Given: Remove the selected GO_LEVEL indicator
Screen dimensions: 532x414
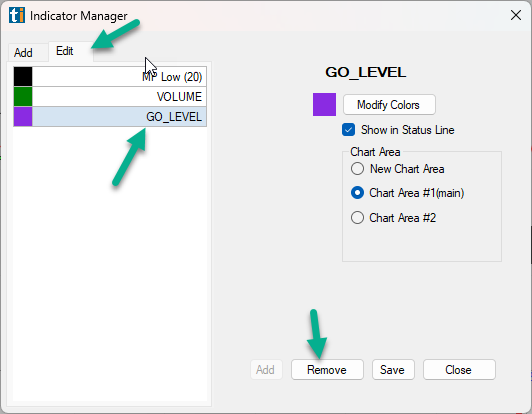Looking at the screenshot, I should pyautogui.click(x=327, y=370).
